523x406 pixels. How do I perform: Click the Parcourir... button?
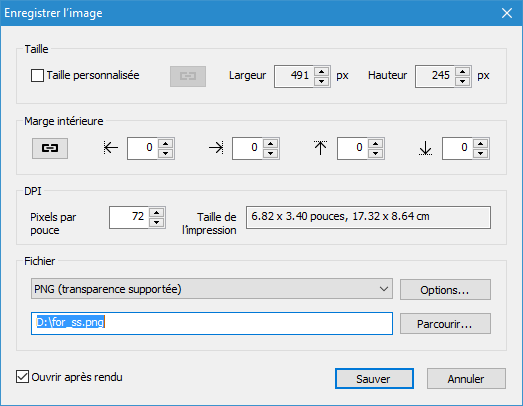(x=445, y=324)
